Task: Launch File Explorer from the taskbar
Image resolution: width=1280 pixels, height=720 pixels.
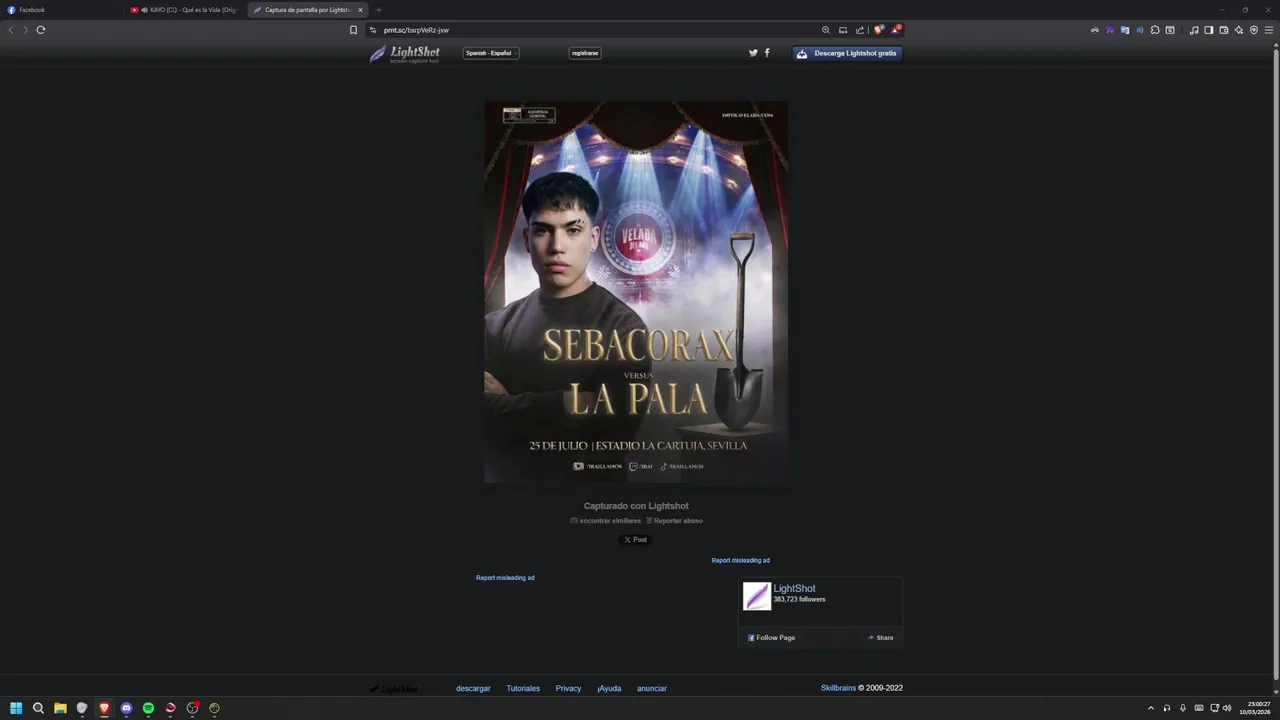Action: pos(60,708)
